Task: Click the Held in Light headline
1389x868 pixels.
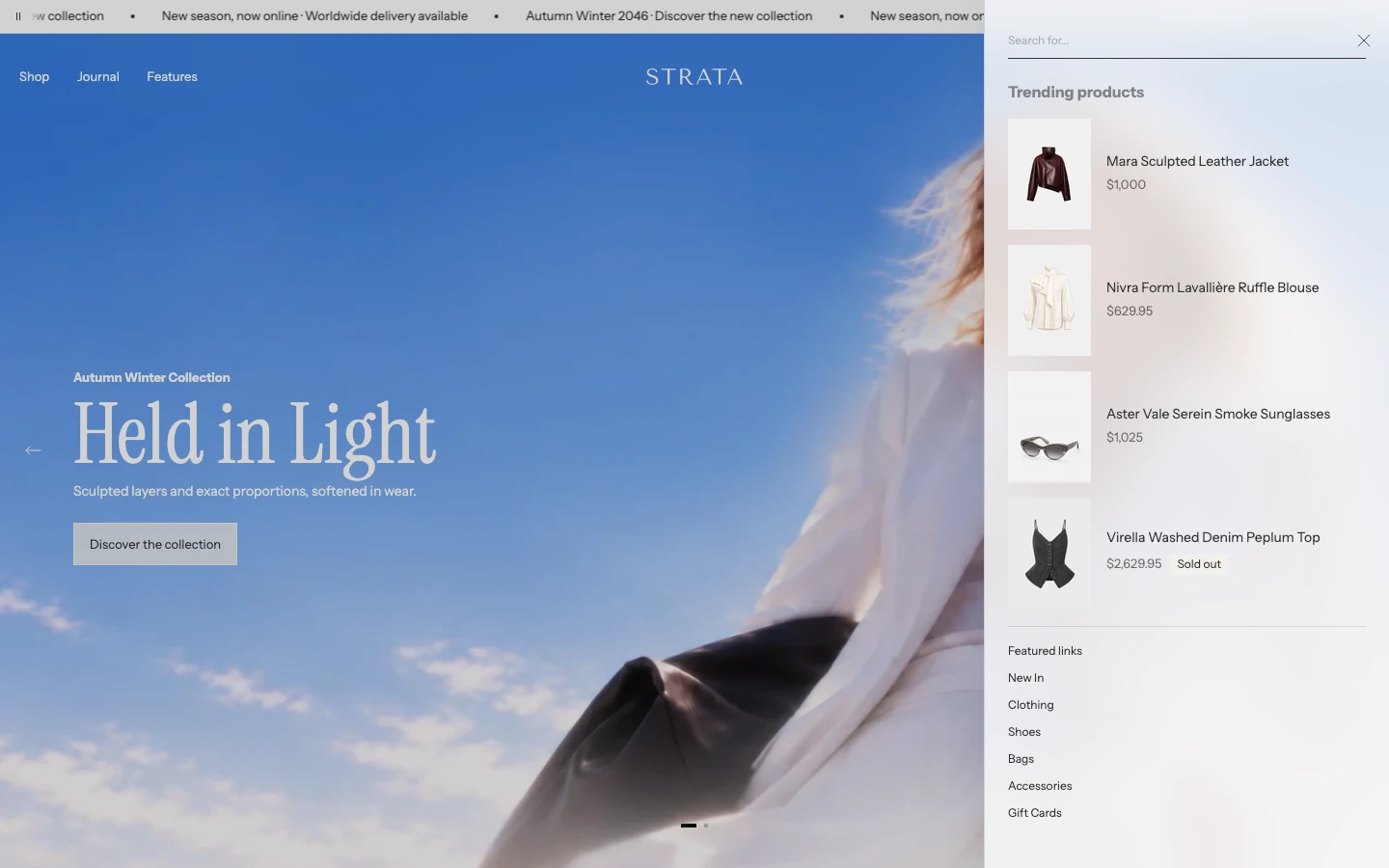Action: coord(255,437)
